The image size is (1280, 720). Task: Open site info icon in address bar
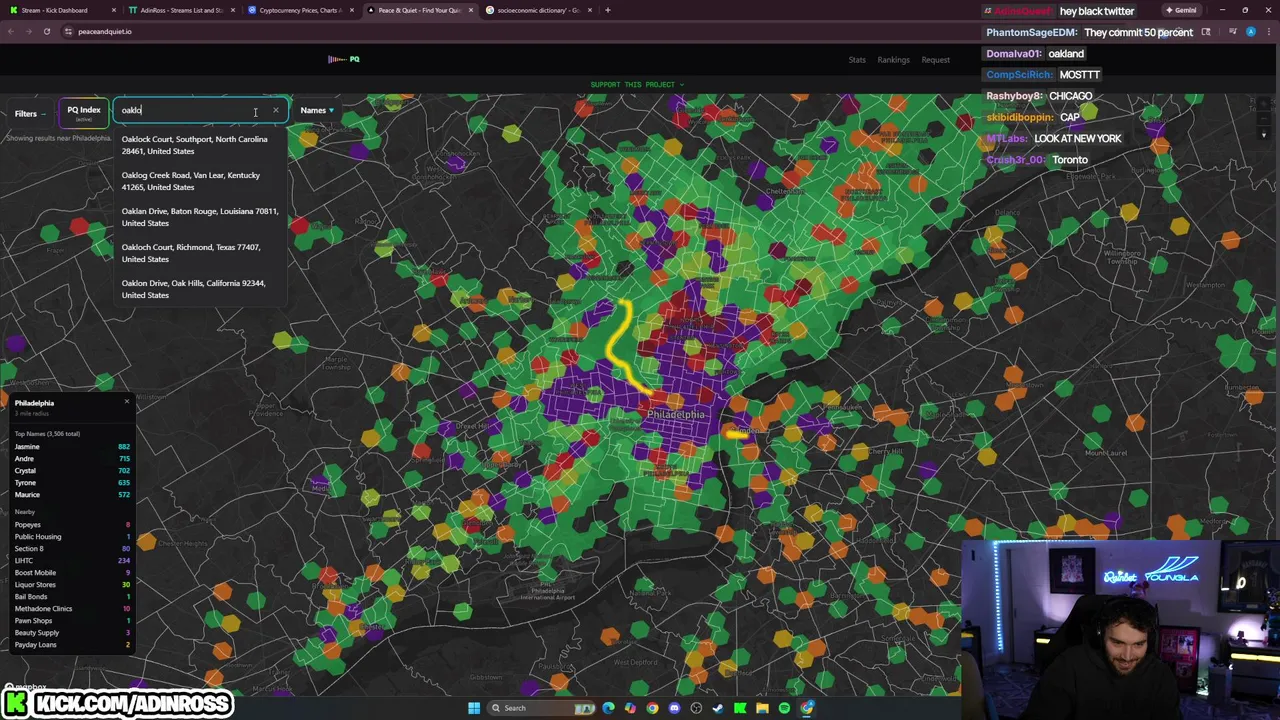(x=68, y=31)
